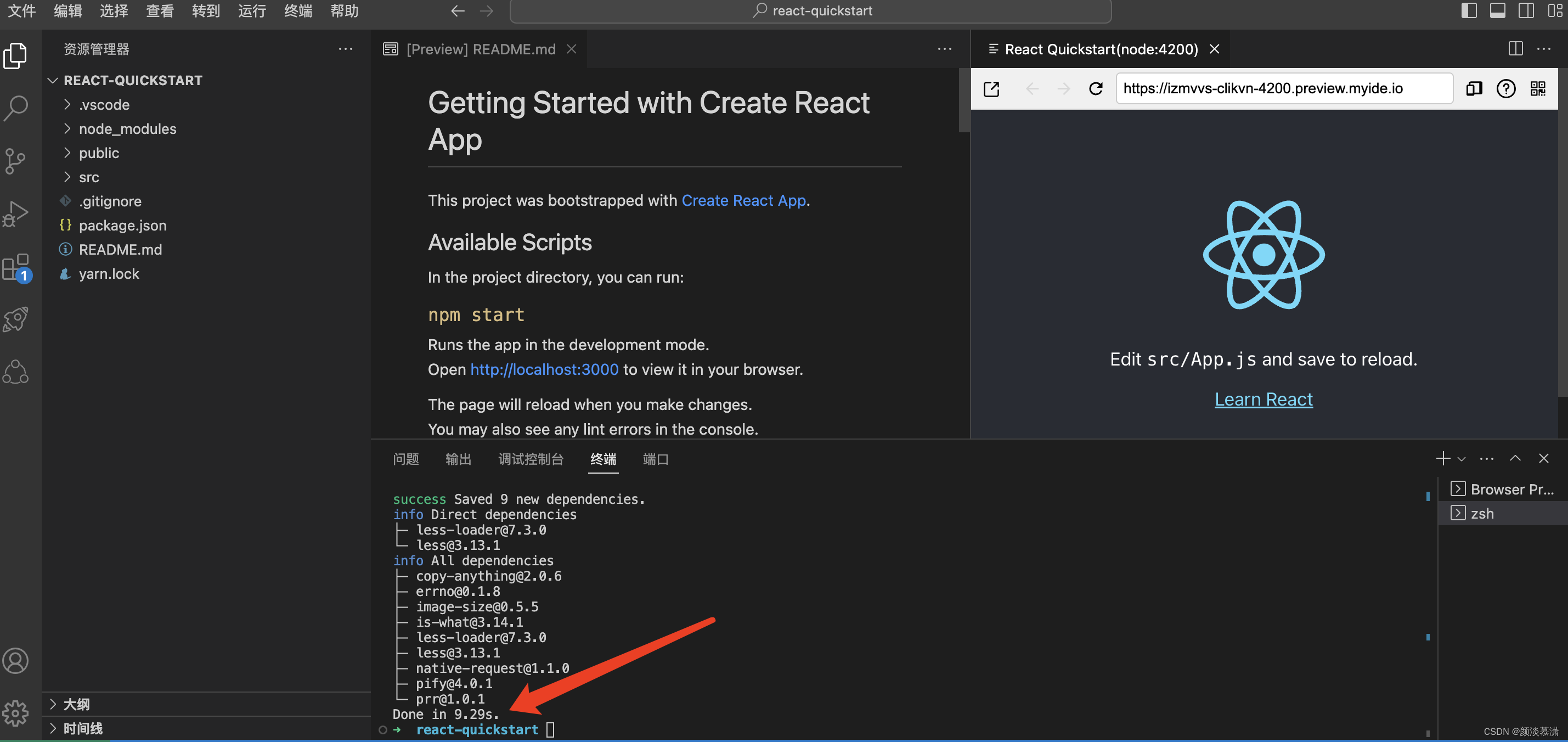Show the QR code for preview URL
This screenshot has width=1568, height=742.
click(x=1538, y=89)
